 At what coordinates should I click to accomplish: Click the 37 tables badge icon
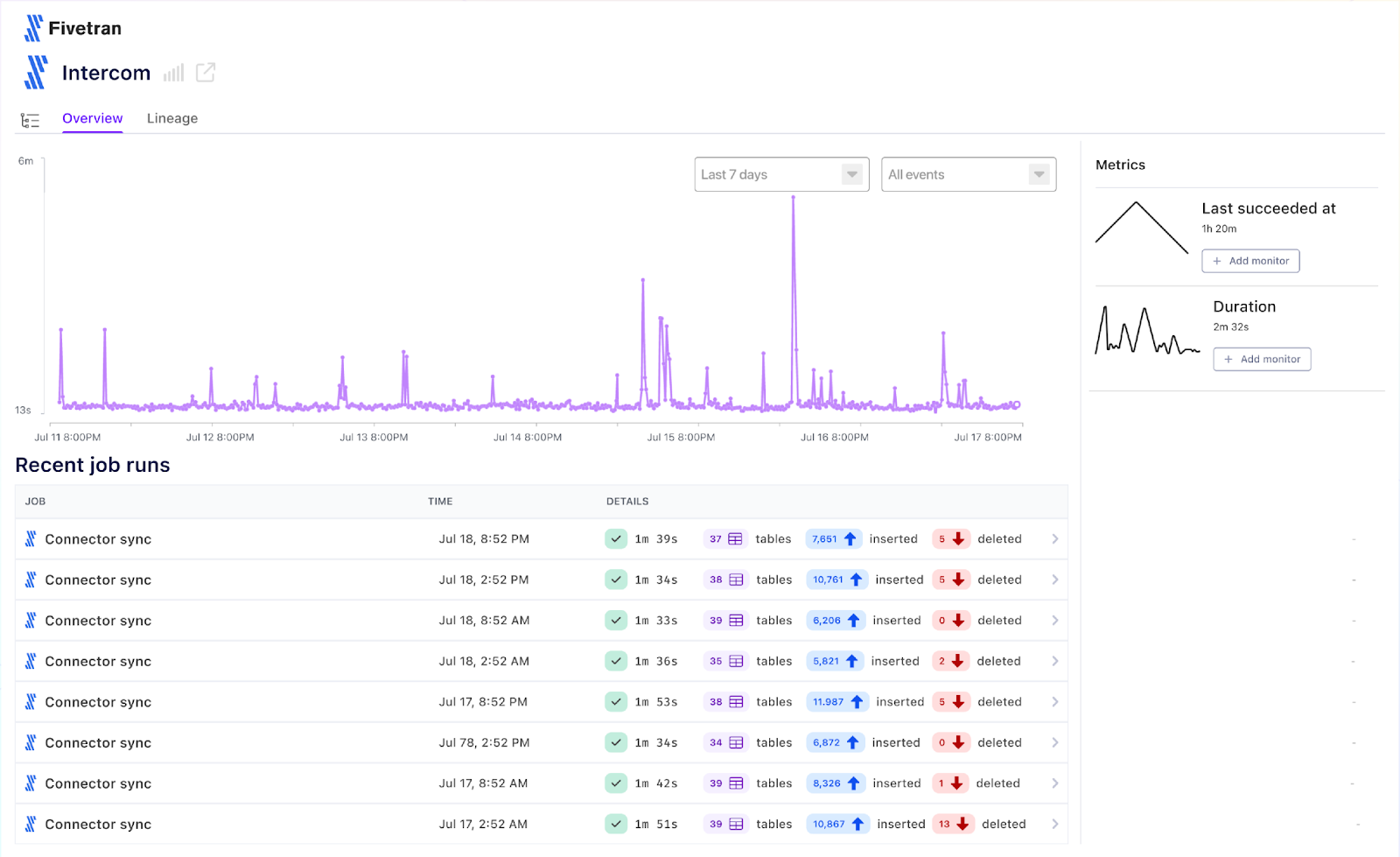pyautogui.click(x=725, y=539)
